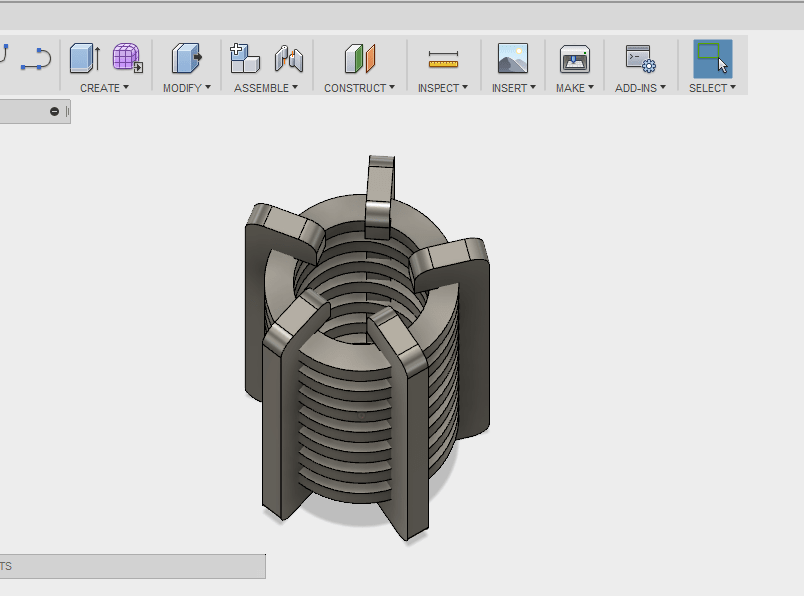Viewport: 804px width, 596px height.
Task: Open the ADD-INS dropdown menu
Action: (640, 88)
